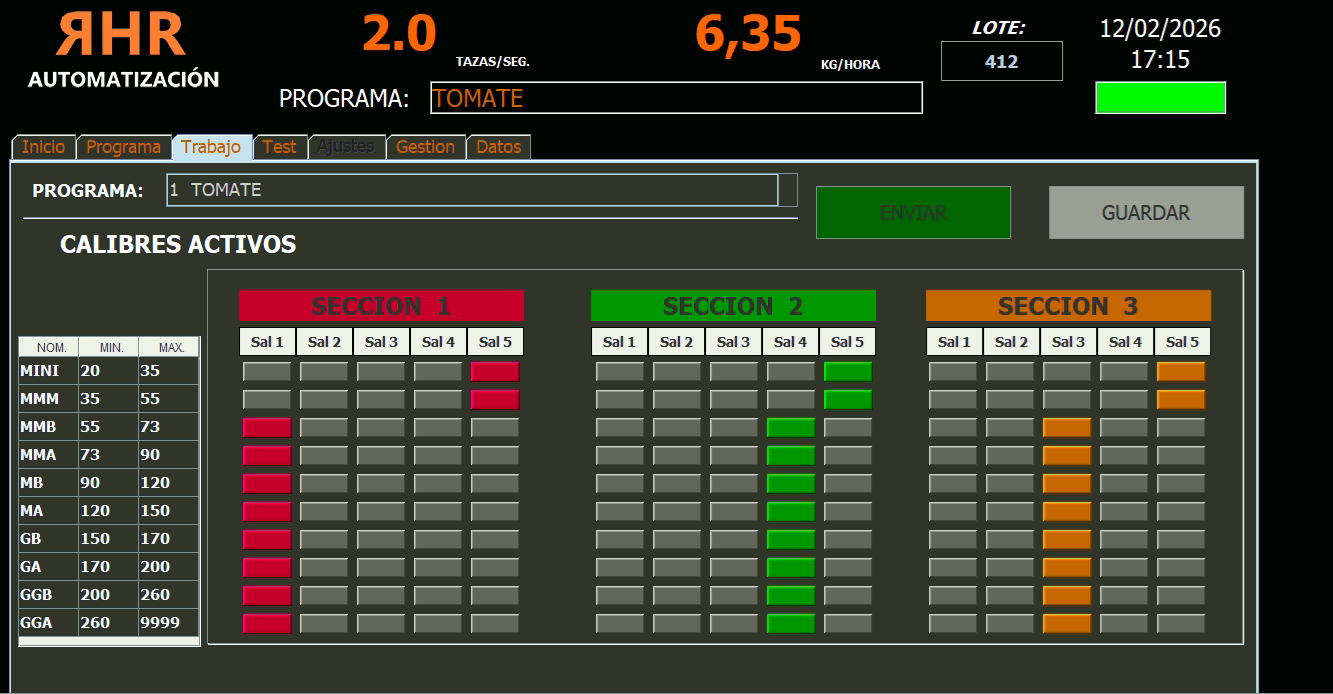Select the Sal 3 column header in Seccion 3
Screen dimensions: 1333x694
click(x=1068, y=342)
